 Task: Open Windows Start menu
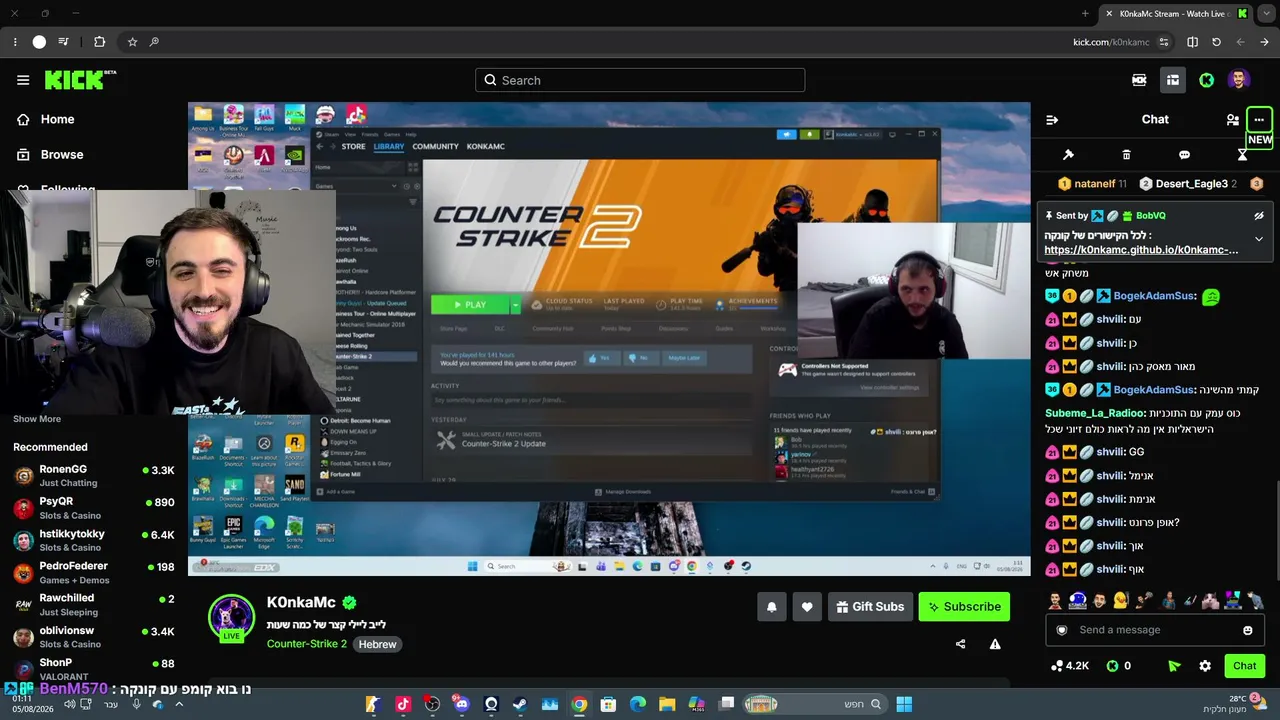pyautogui.click(x=904, y=704)
